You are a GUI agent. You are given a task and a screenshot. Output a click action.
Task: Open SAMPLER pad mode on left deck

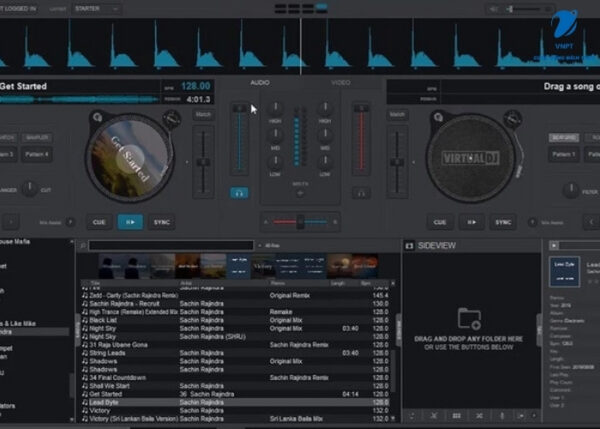click(37, 137)
